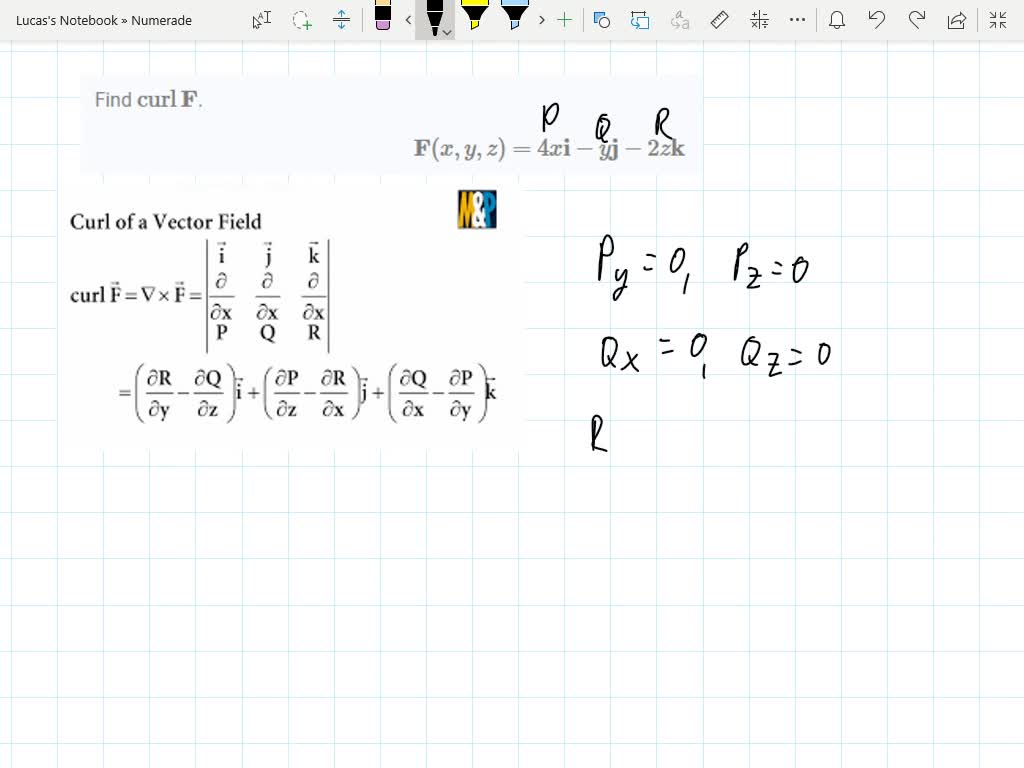Toggle the yellow highlighter on
This screenshot has width=1024, height=768.
[x=474, y=18]
